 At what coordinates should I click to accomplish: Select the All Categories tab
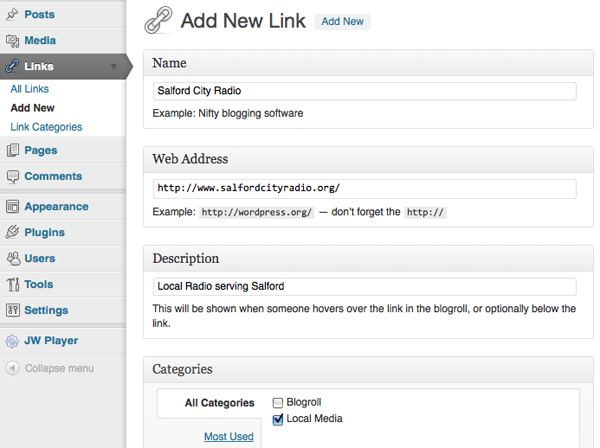(220, 403)
